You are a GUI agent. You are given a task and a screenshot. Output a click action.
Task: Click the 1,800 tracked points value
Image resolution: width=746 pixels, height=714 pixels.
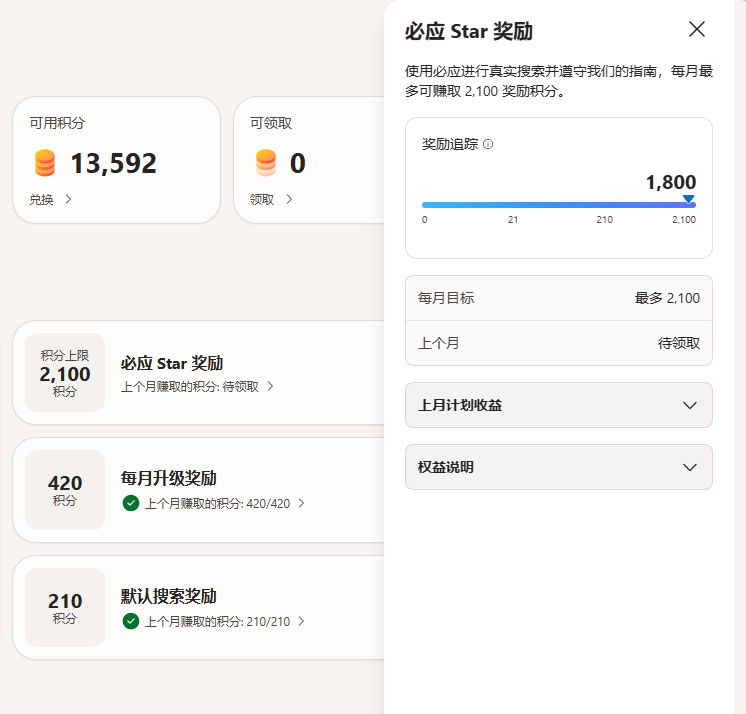[671, 182]
